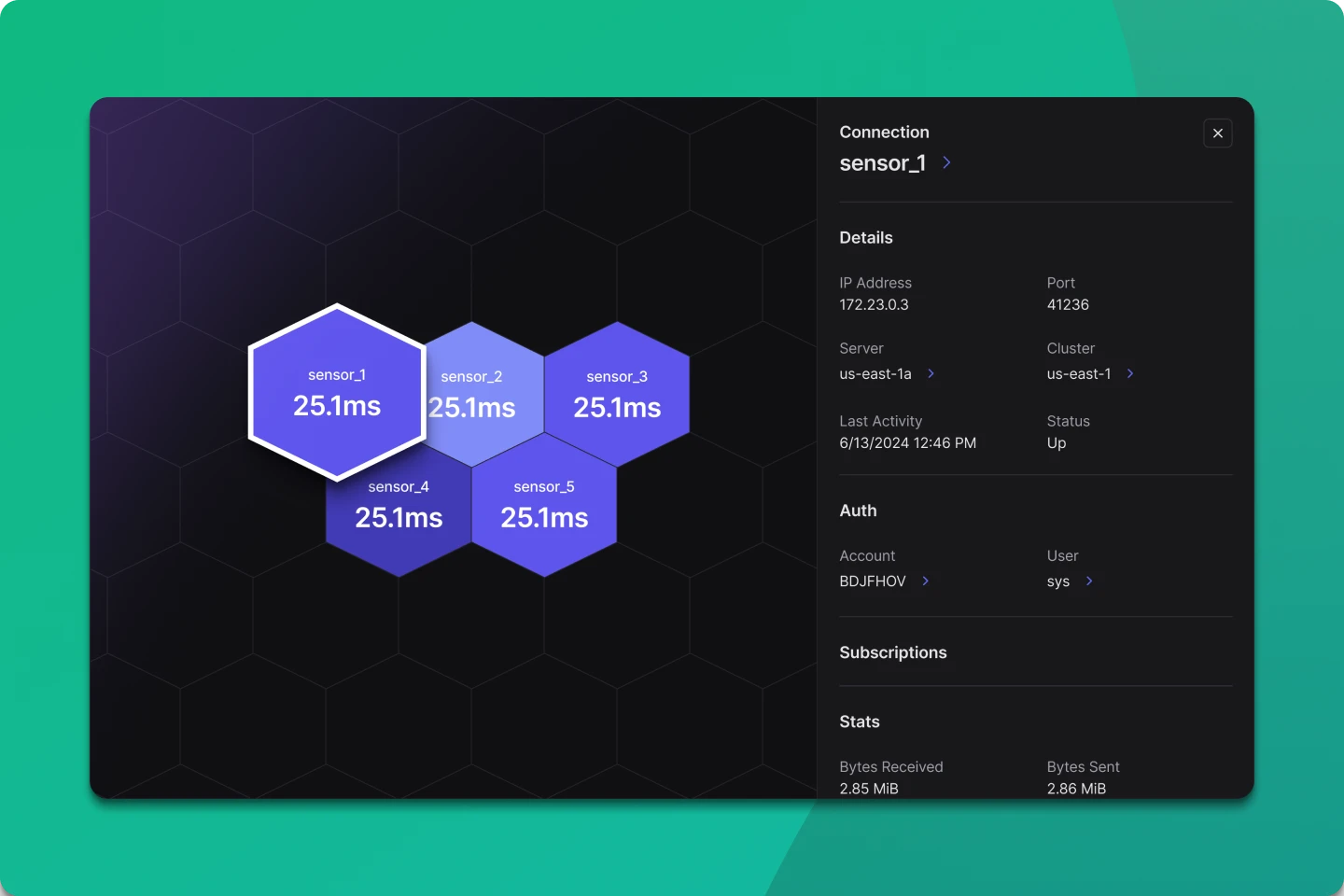This screenshot has width=1344, height=896.
Task: Click chevron beside BDJFHOV account
Action: tap(925, 581)
